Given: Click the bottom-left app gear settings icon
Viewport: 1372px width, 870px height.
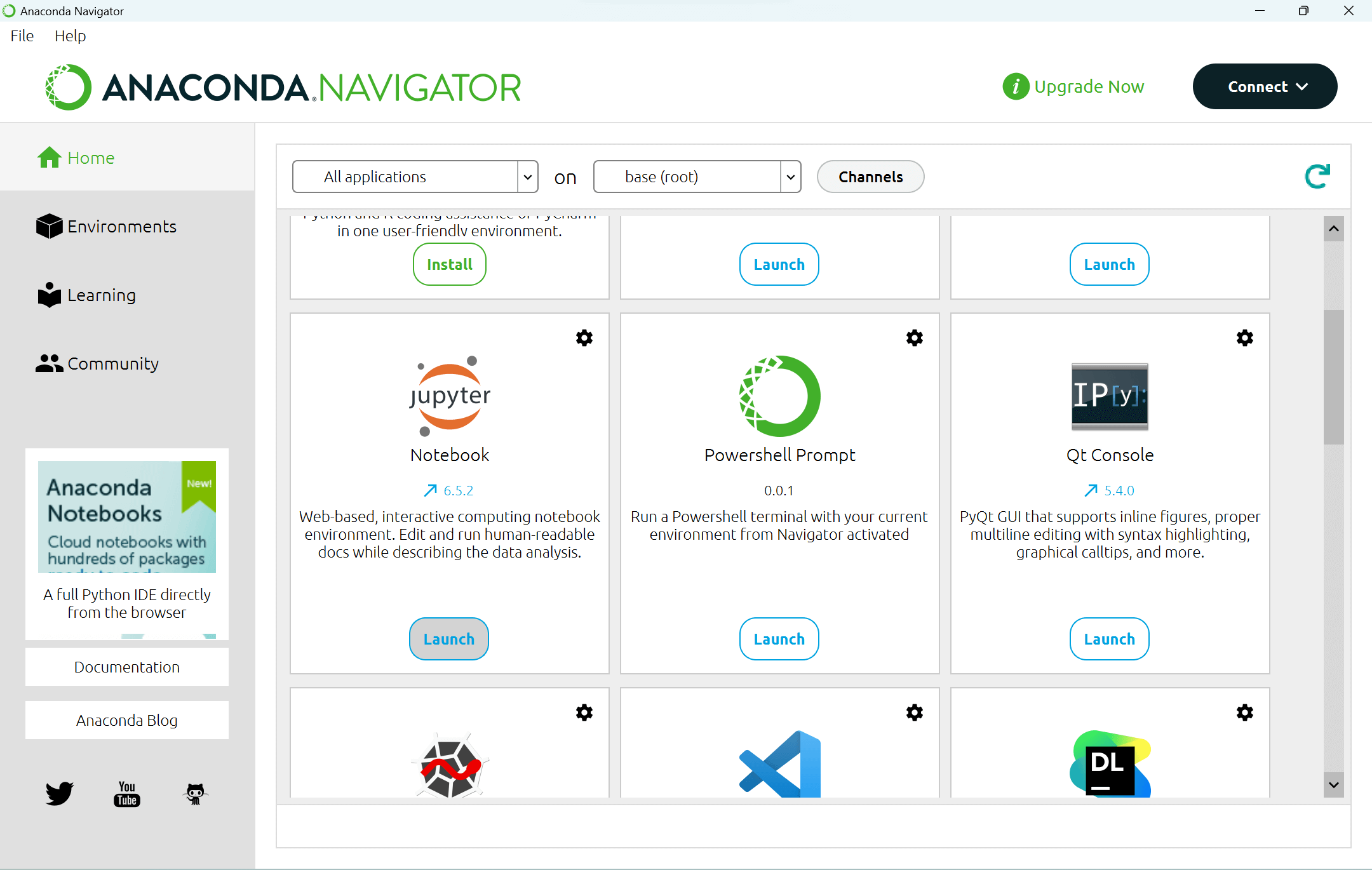Looking at the screenshot, I should point(583,713).
